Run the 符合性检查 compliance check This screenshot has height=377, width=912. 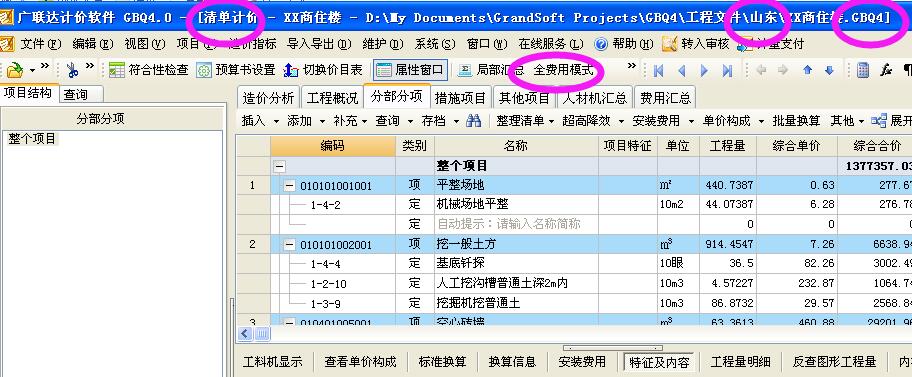pyautogui.click(x=149, y=70)
